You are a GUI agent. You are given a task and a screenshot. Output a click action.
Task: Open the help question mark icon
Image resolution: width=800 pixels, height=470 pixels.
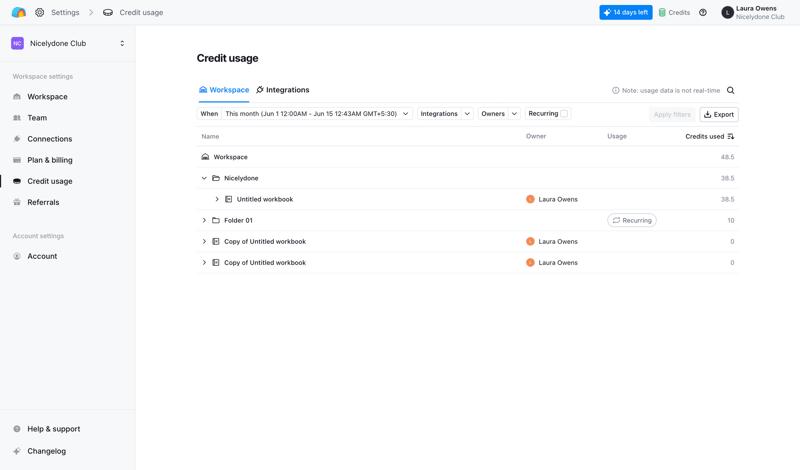click(703, 12)
